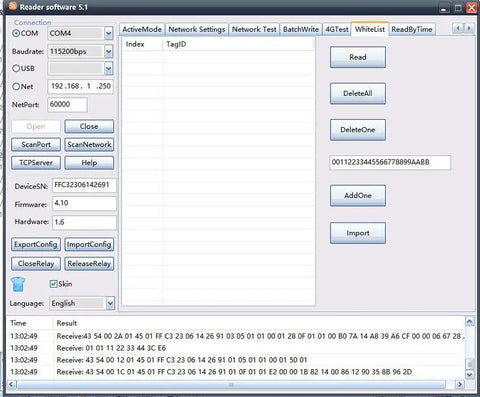Screen dimensions: 480x397
Task: Click the ScanPort button
Action: (x=36, y=145)
